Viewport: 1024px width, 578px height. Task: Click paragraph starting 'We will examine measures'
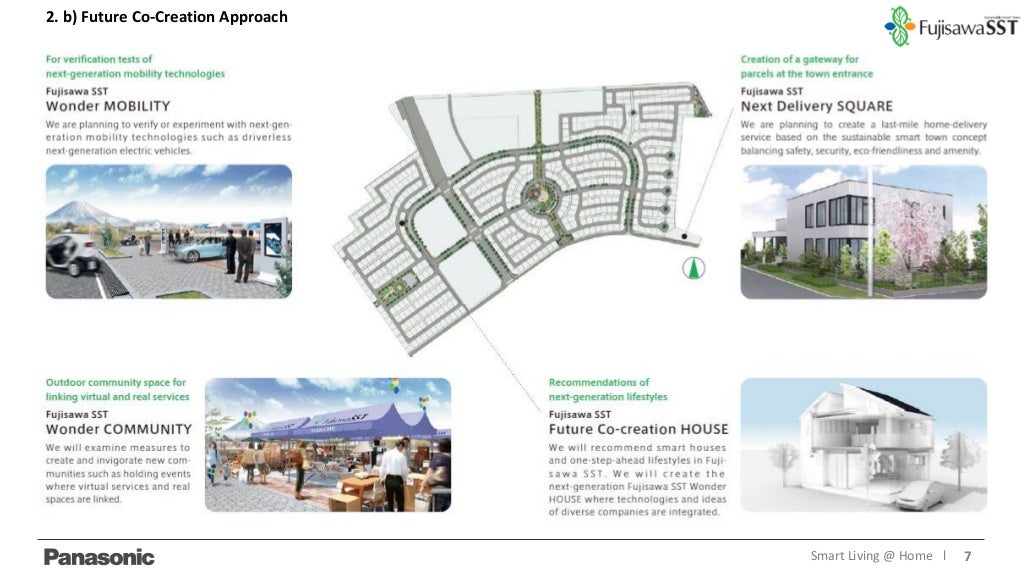[118, 474]
